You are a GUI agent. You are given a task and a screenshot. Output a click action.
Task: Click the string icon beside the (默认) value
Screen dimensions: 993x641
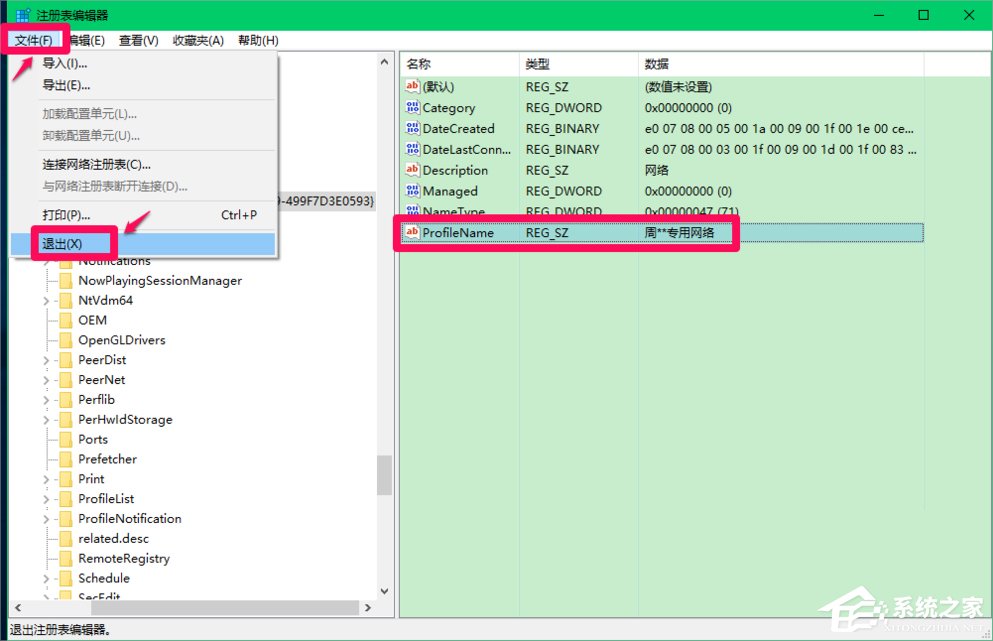point(412,87)
